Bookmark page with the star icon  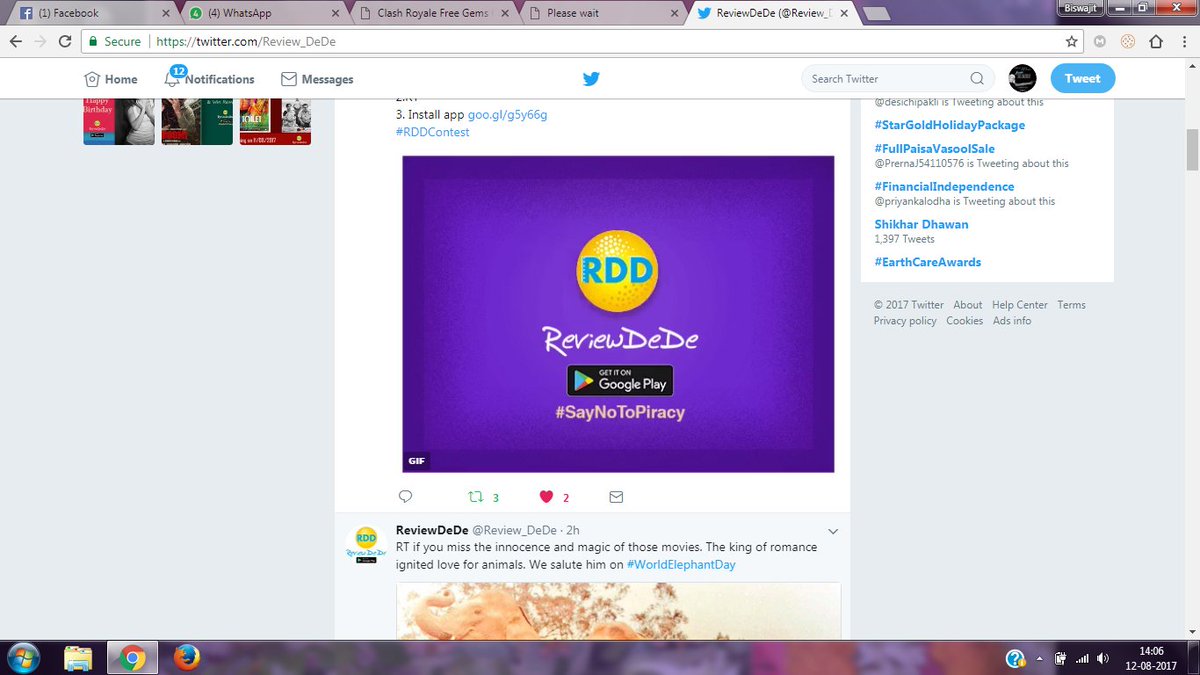(x=1072, y=42)
